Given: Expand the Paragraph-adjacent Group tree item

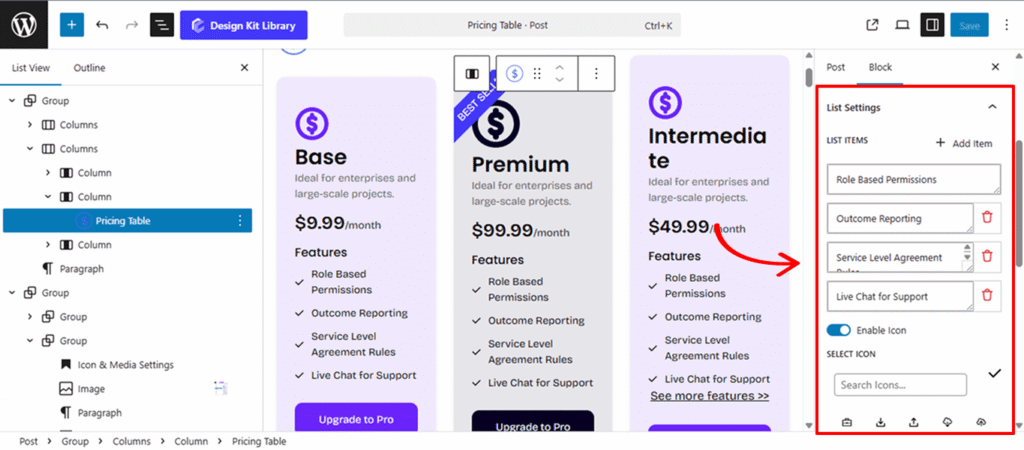Looking at the screenshot, I should pyautogui.click(x=13, y=293).
